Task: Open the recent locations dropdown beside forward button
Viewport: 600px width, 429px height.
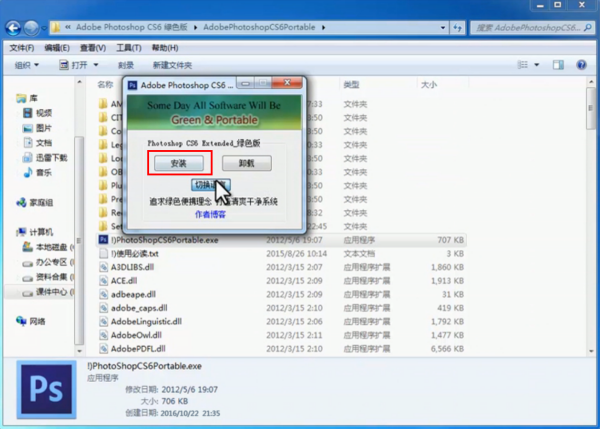Action: (x=44, y=28)
